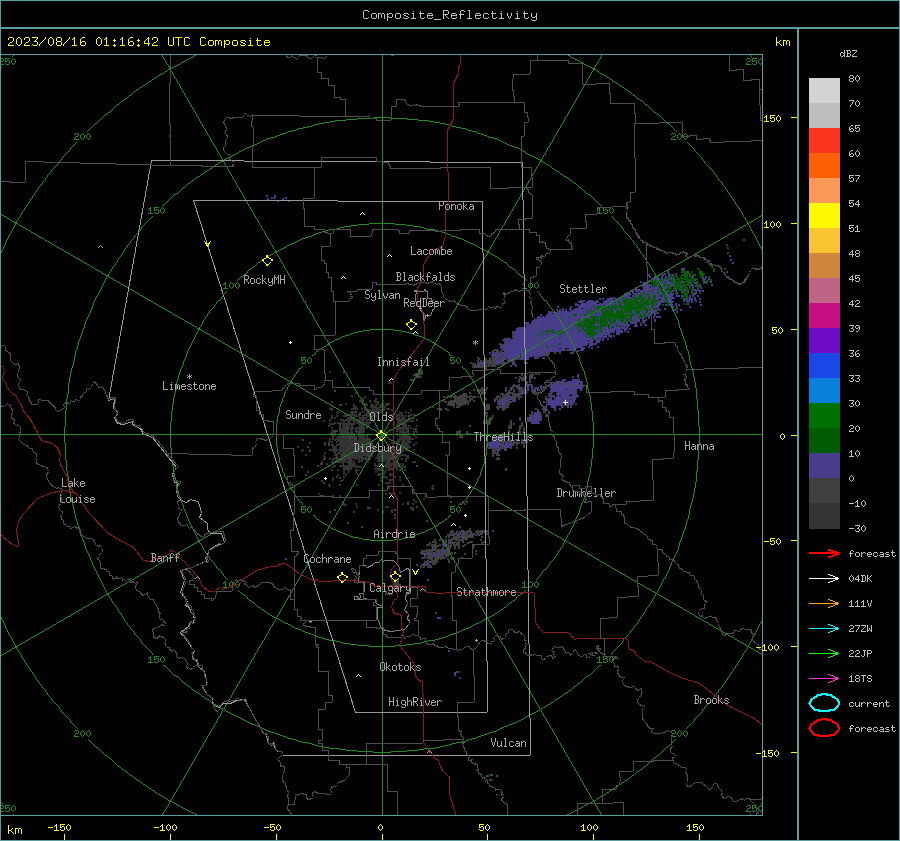Click the red forecast arrow in legend
This screenshot has width=900, height=841.
point(824,553)
